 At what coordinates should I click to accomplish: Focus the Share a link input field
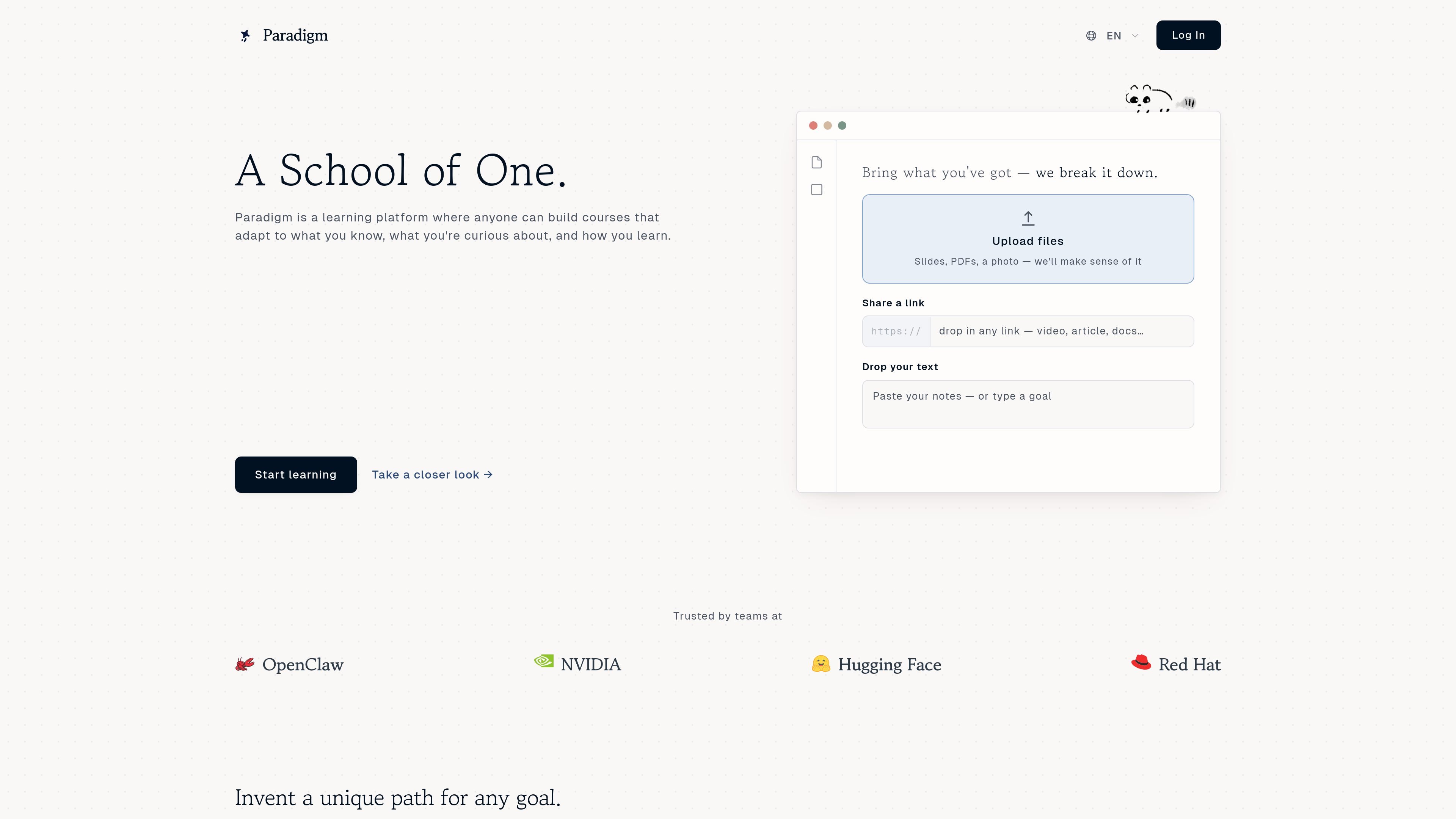1062,331
